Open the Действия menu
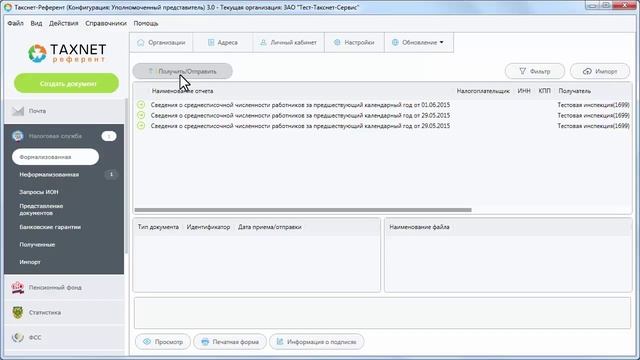Viewport: 640px width, 360px height. (64, 23)
